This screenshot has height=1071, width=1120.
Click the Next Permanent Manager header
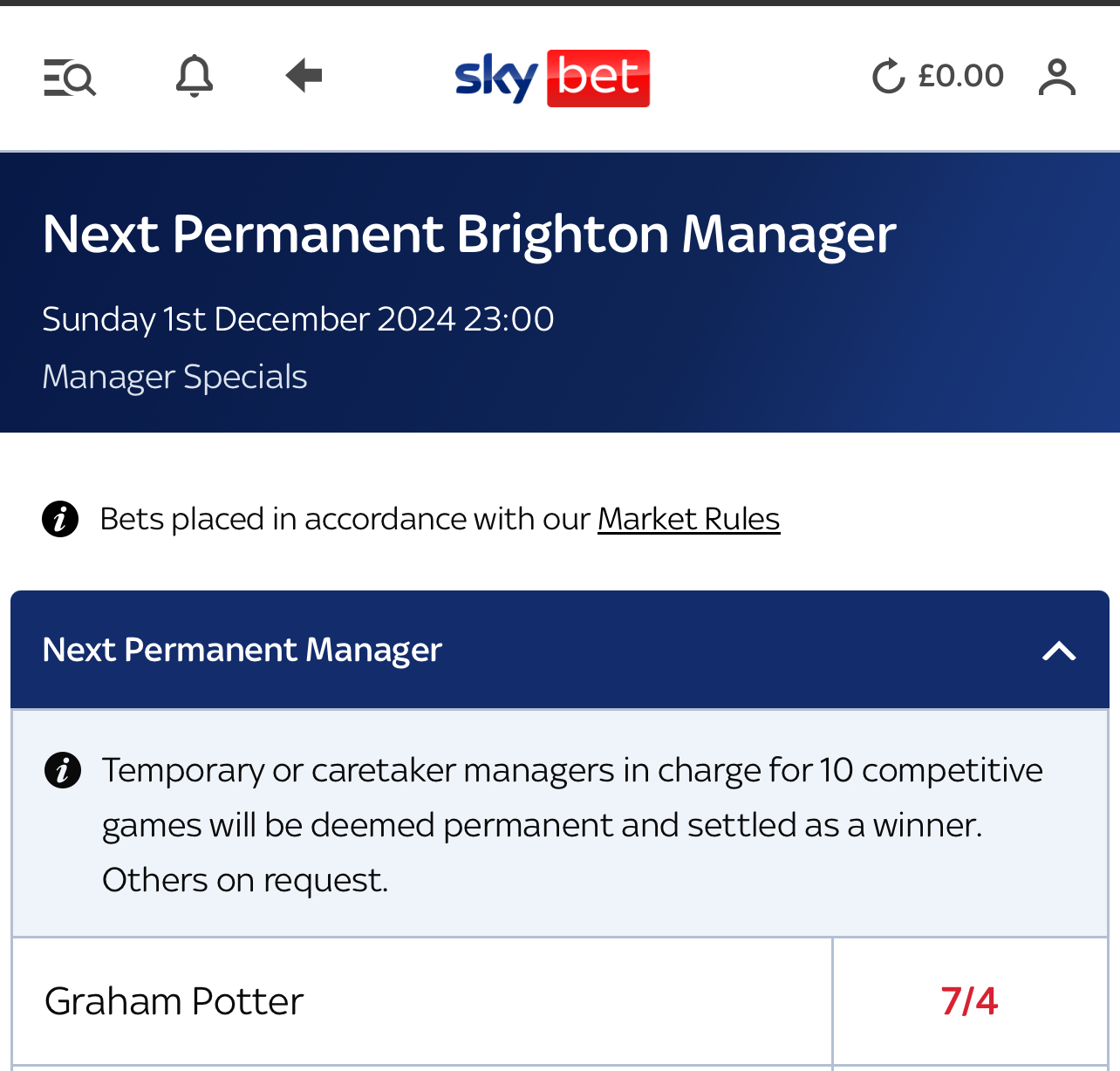(x=560, y=650)
